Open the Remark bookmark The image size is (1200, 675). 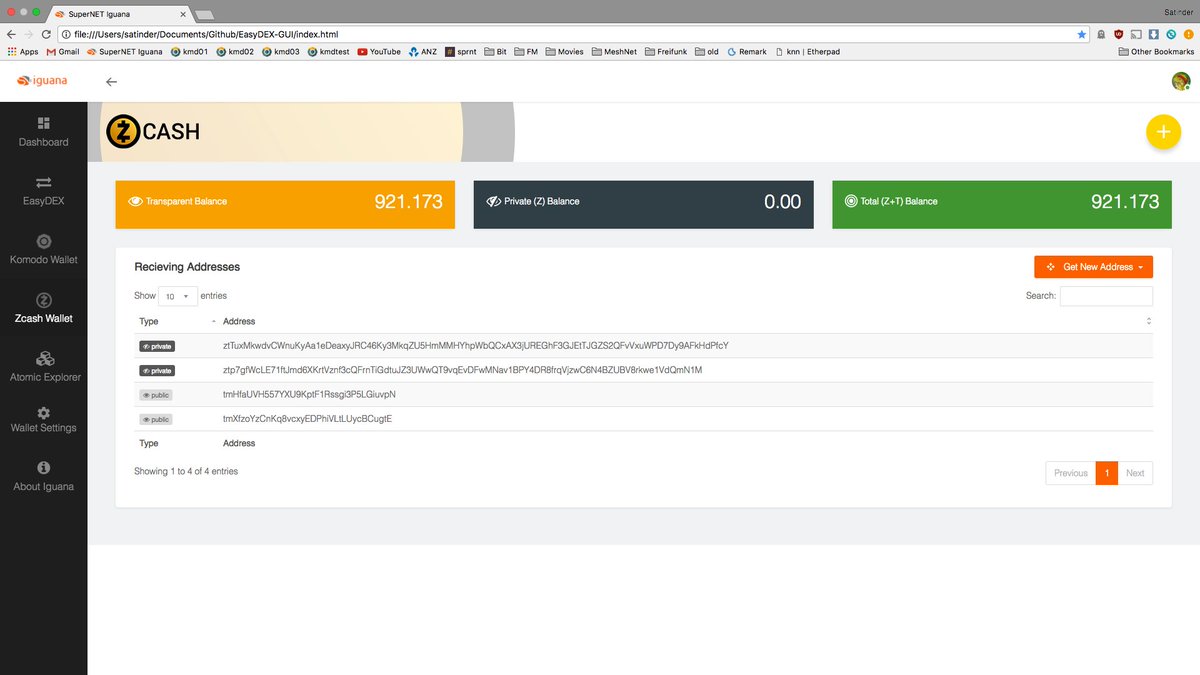tap(747, 51)
